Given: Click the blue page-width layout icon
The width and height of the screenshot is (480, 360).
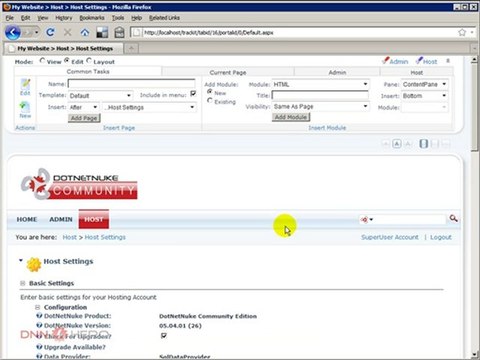Looking at the screenshot, I should click(423, 144).
